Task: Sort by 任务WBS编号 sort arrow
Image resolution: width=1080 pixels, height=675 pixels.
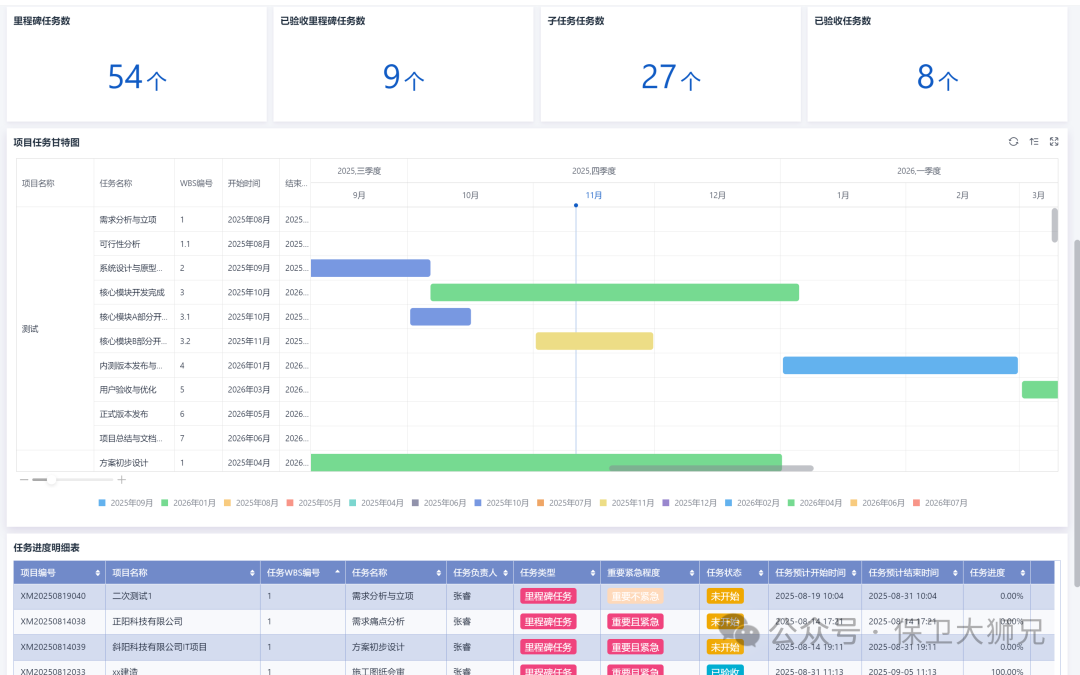Action: pos(337,573)
